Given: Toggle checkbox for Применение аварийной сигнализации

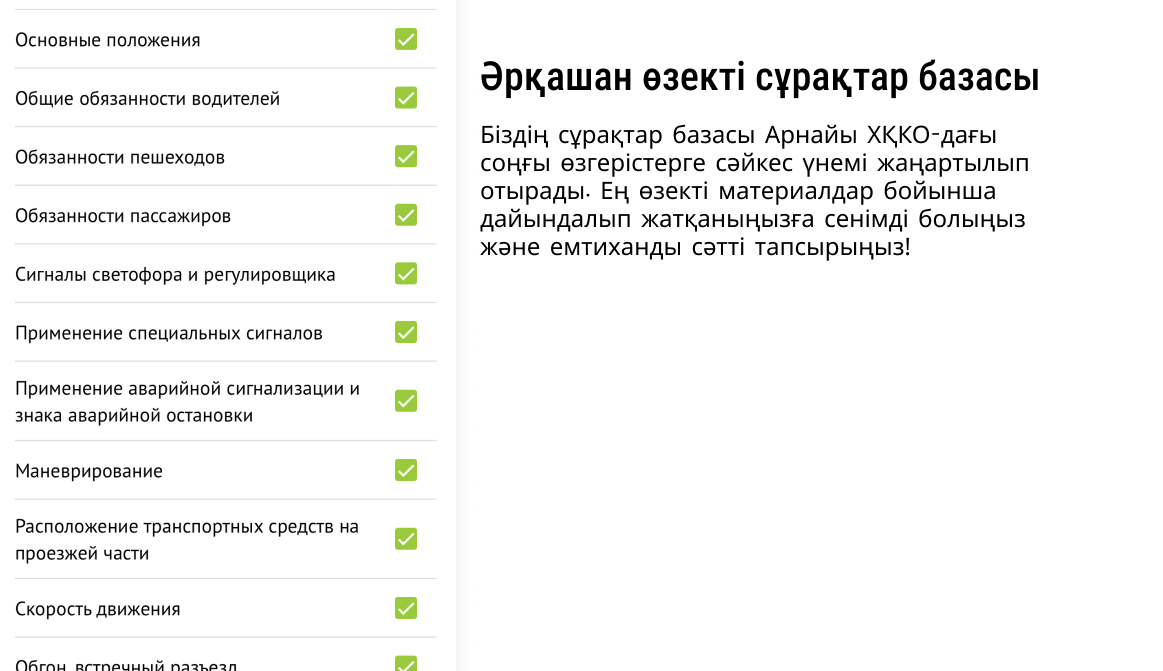Looking at the screenshot, I should point(406,401).
